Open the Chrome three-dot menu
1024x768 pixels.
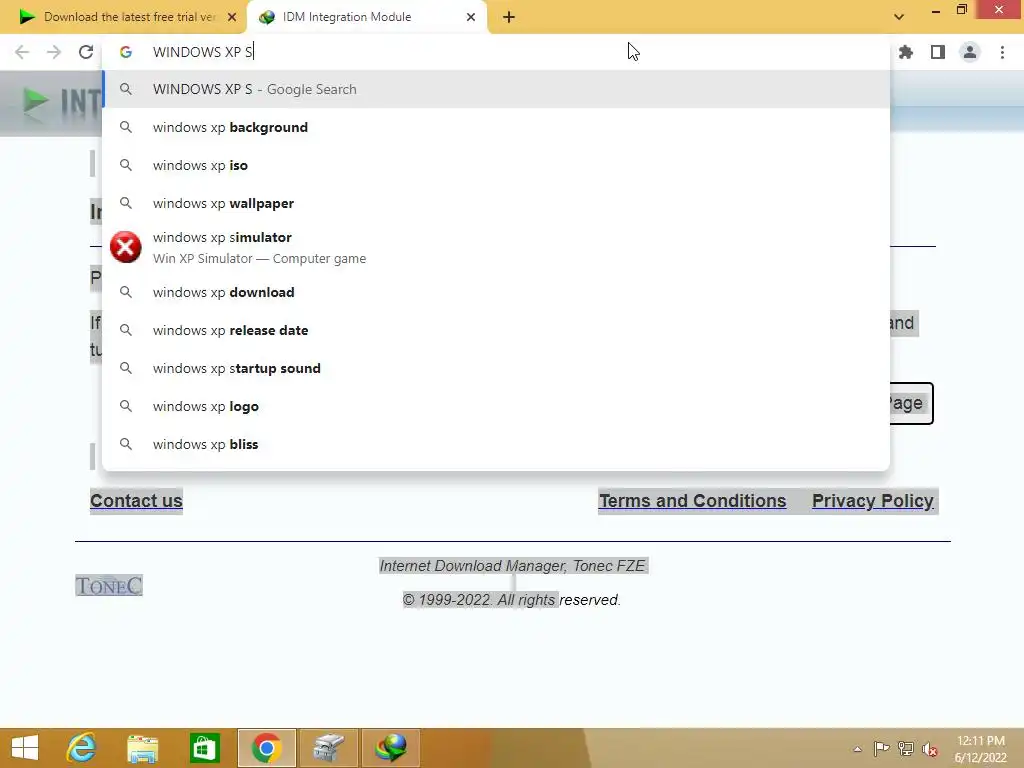point(1002,52)
